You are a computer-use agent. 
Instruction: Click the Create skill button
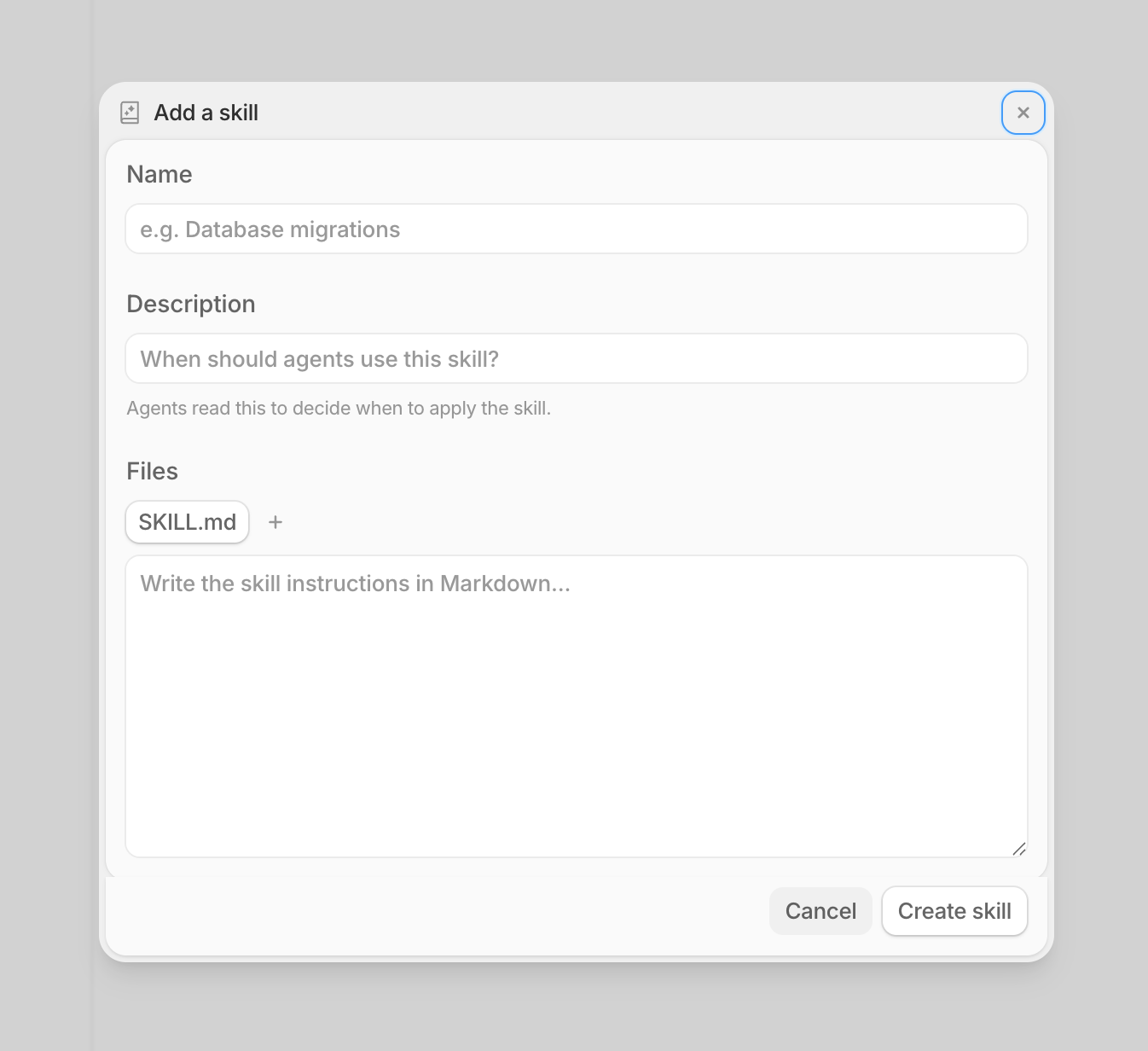[954, 911]
